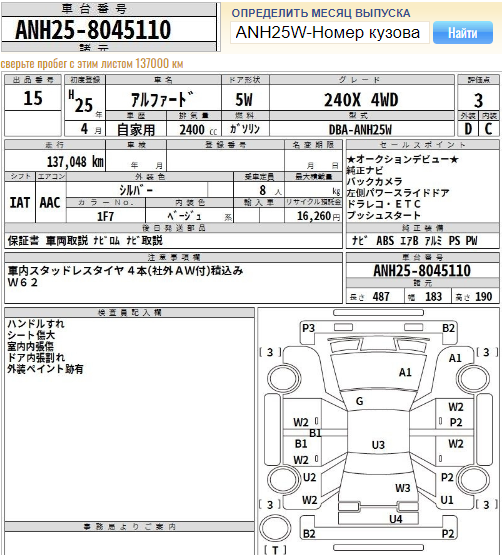Image resolution: width=502 pixels, height=555 pixels.
Task: Click the "U3" roof dent mark
Action: click(378, 445)
